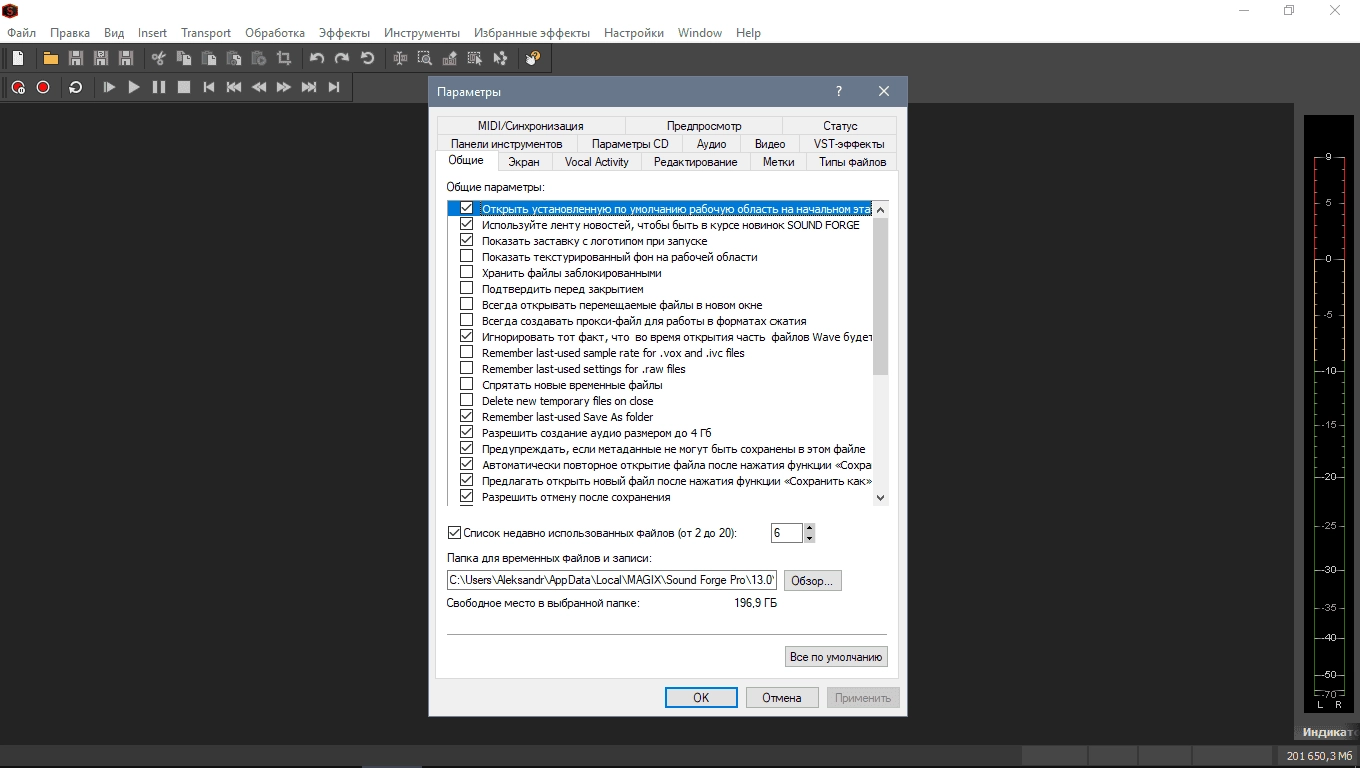
Task: Click the dialog help question mark button
Action: click(839, 91)
